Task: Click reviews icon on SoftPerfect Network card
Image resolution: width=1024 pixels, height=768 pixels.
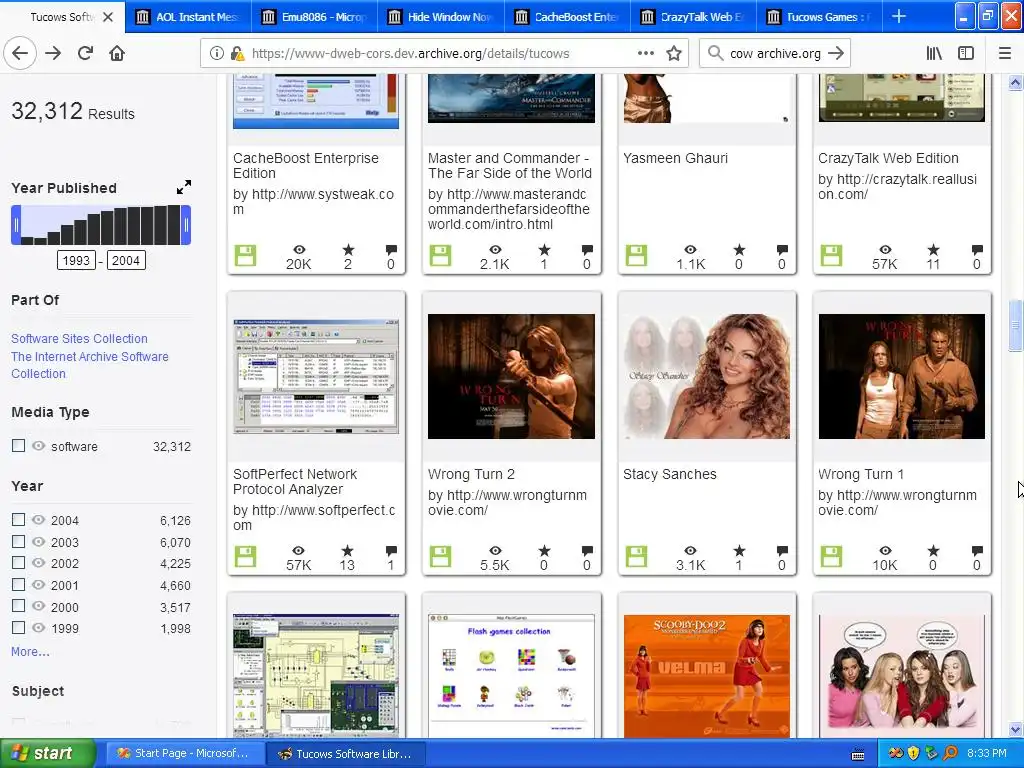Action: 391,551
